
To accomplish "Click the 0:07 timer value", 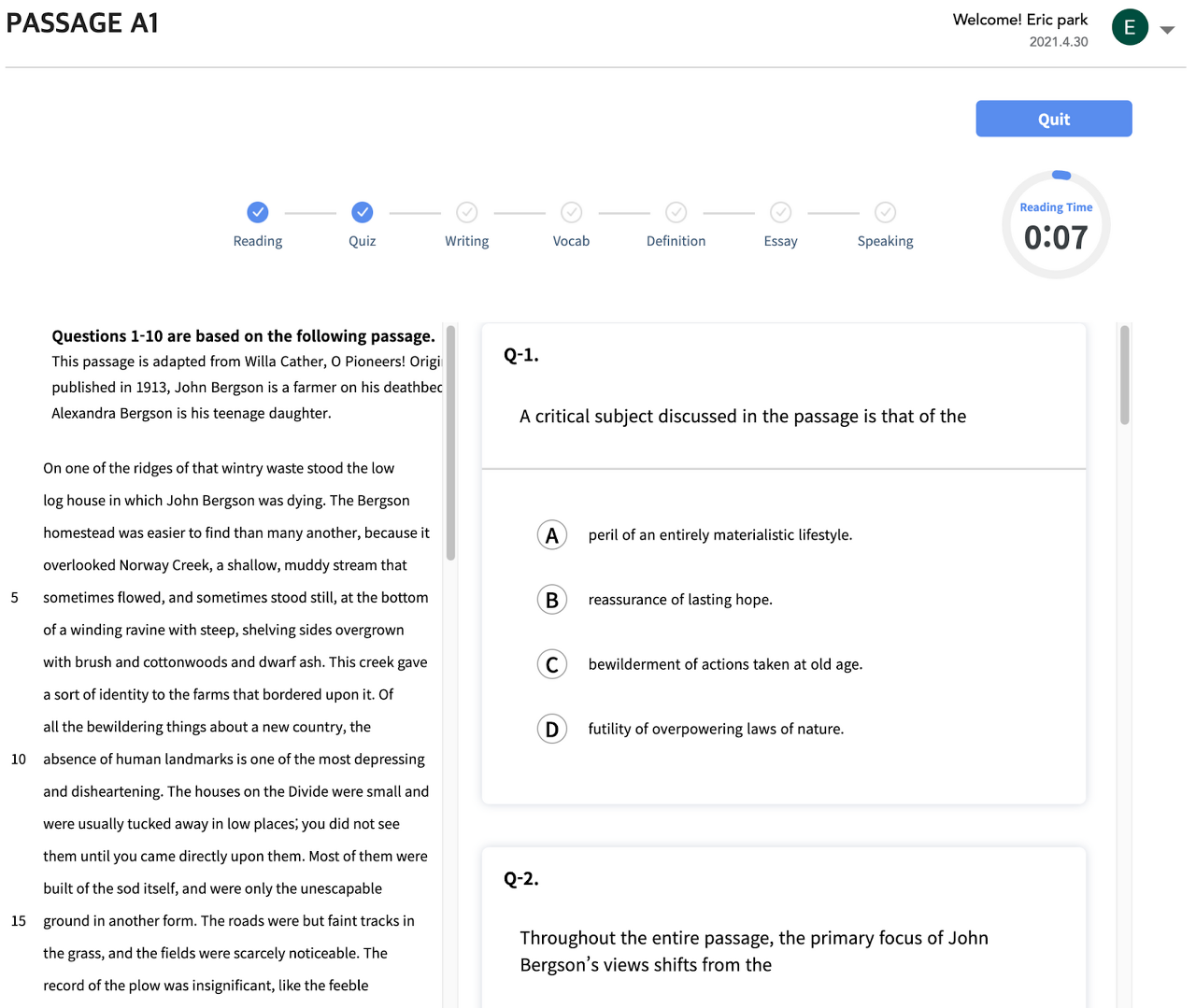I will tap(1056, 237).
